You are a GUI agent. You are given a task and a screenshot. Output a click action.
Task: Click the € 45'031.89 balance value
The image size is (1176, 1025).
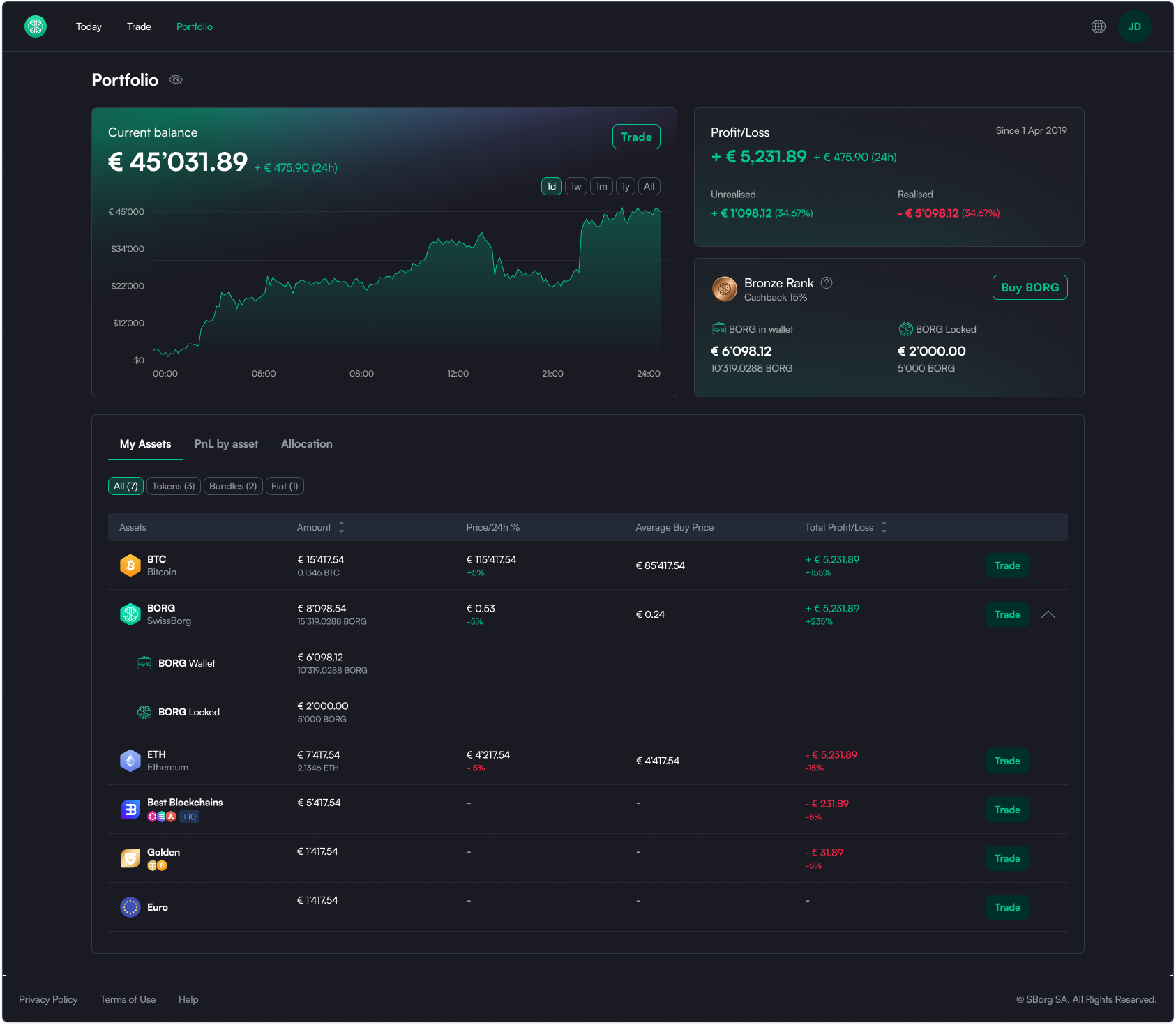(178, 162)
